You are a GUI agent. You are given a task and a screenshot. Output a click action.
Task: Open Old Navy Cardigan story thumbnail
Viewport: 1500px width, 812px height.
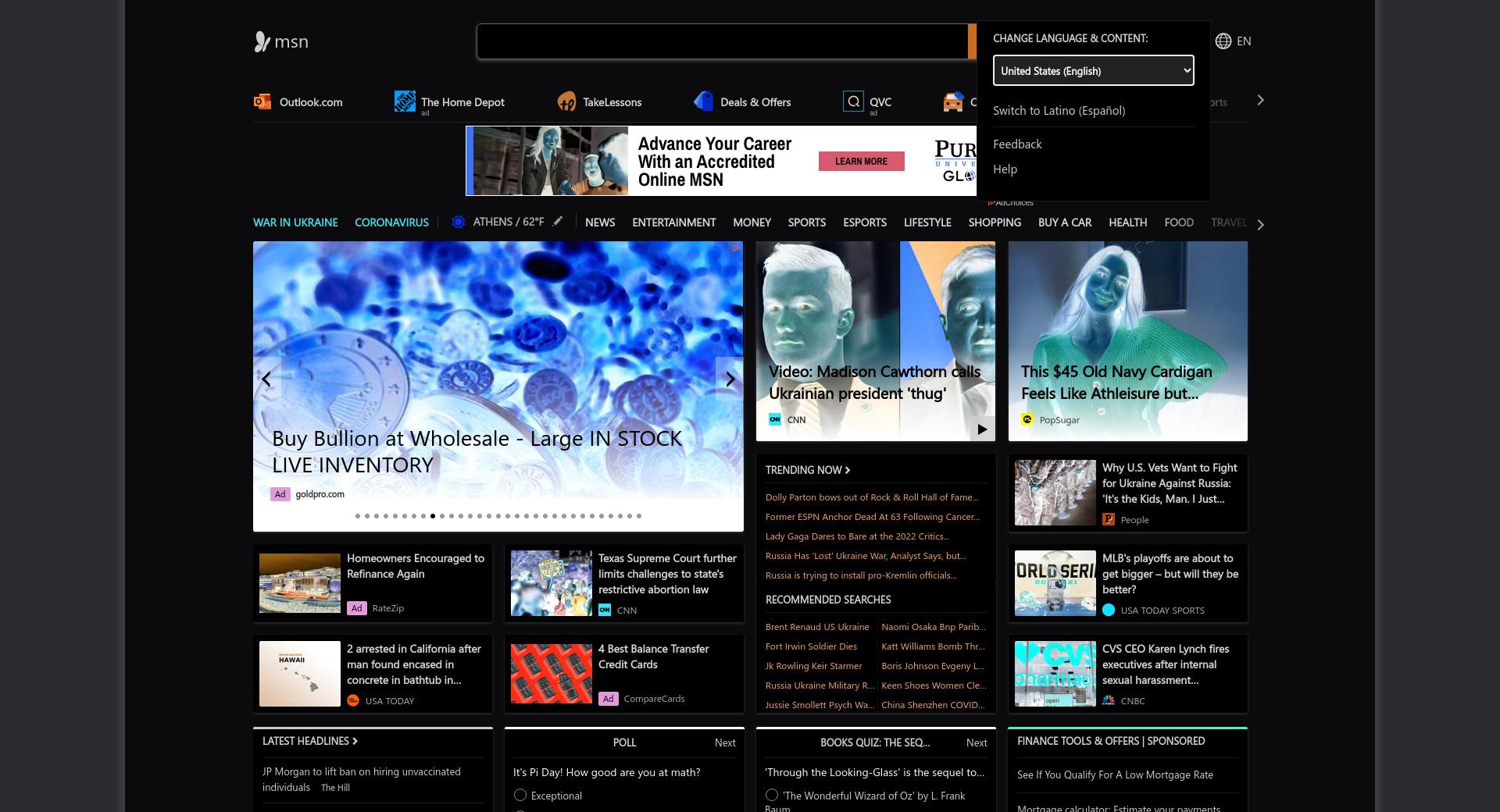1127,341
